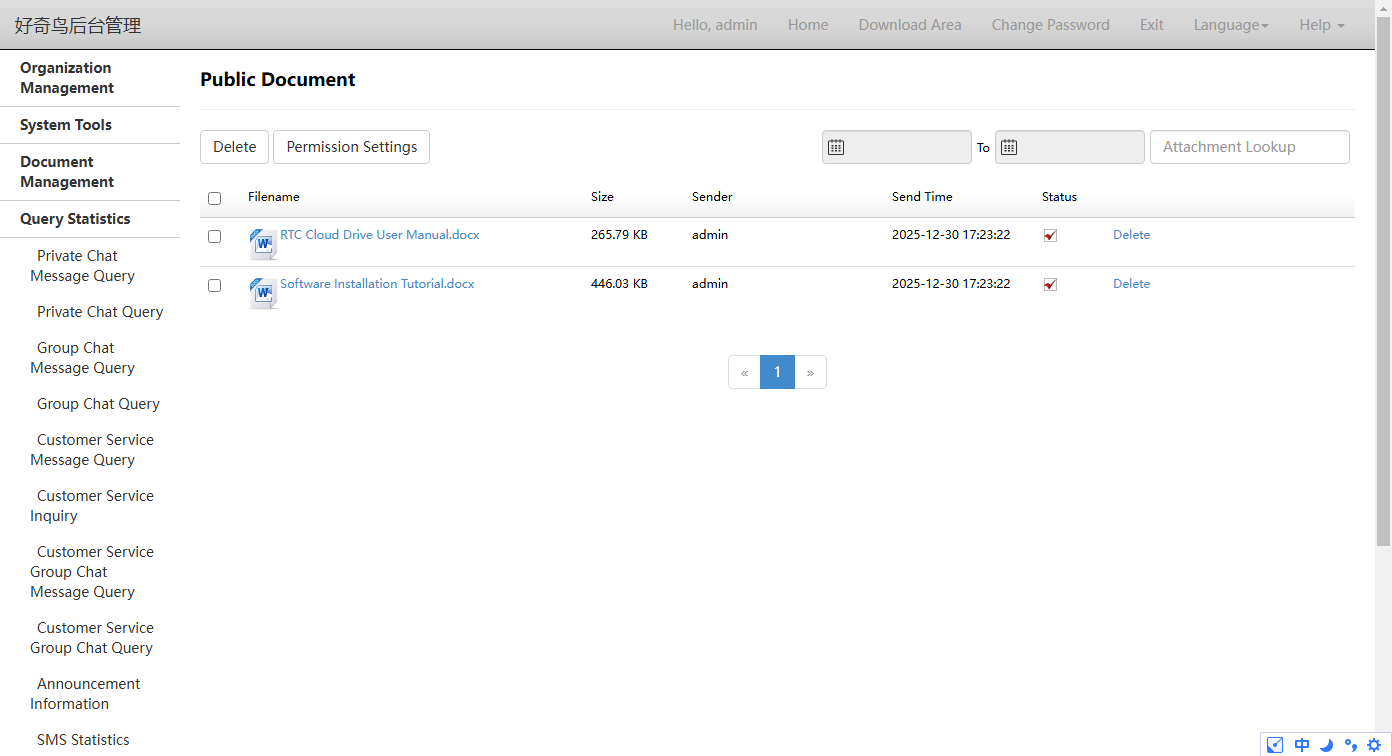
Task: Click the Word icon for RTC Cloud Drive manual
Action: (x=263, y=244)
